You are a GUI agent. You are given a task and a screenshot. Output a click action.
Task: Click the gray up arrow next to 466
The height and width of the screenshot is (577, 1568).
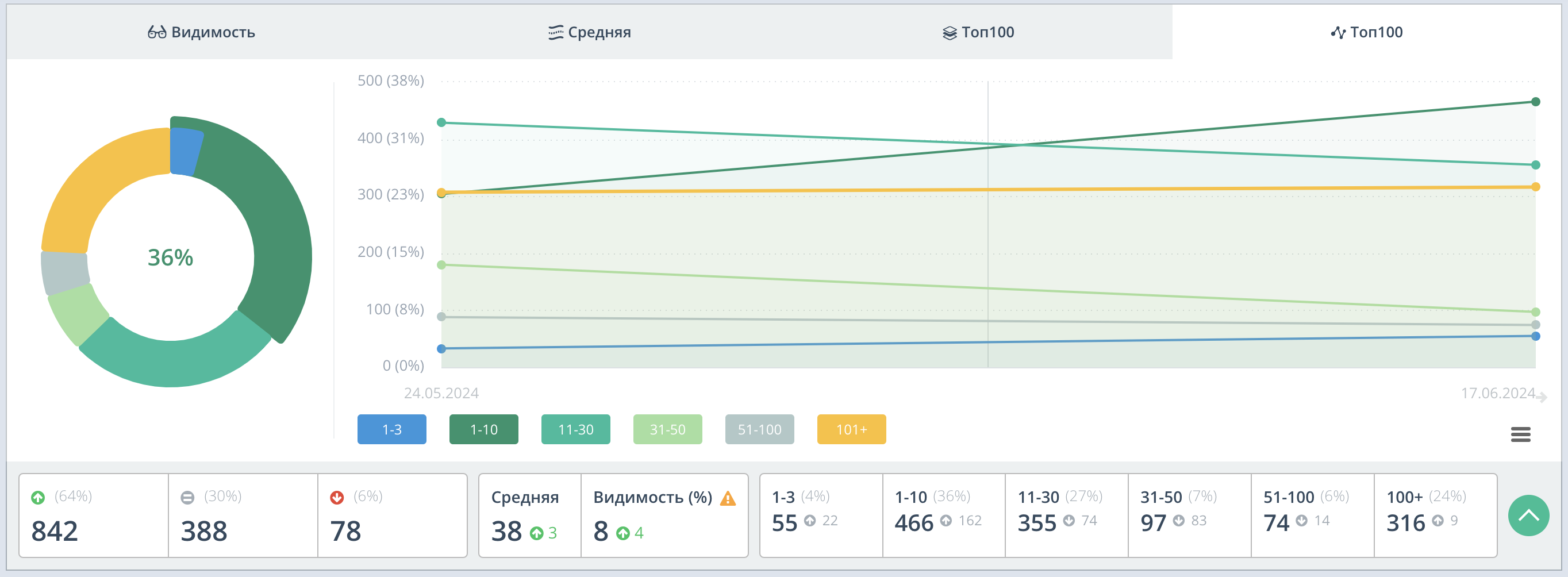click(946, 521)
